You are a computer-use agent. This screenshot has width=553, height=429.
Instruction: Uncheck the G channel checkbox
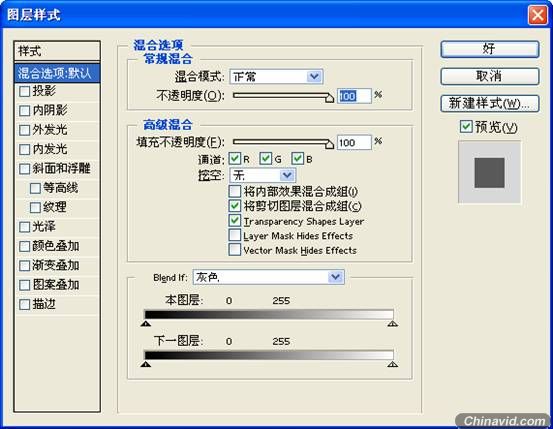(266, 159)
